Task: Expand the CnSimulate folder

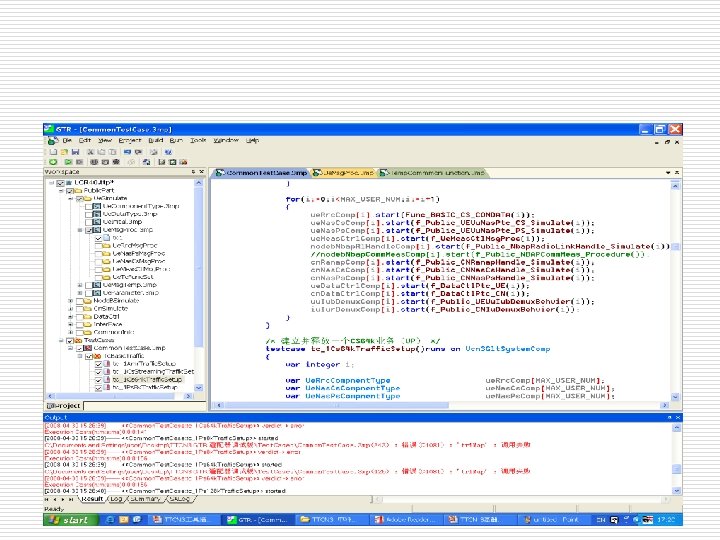Action: [x=71, y=309]
